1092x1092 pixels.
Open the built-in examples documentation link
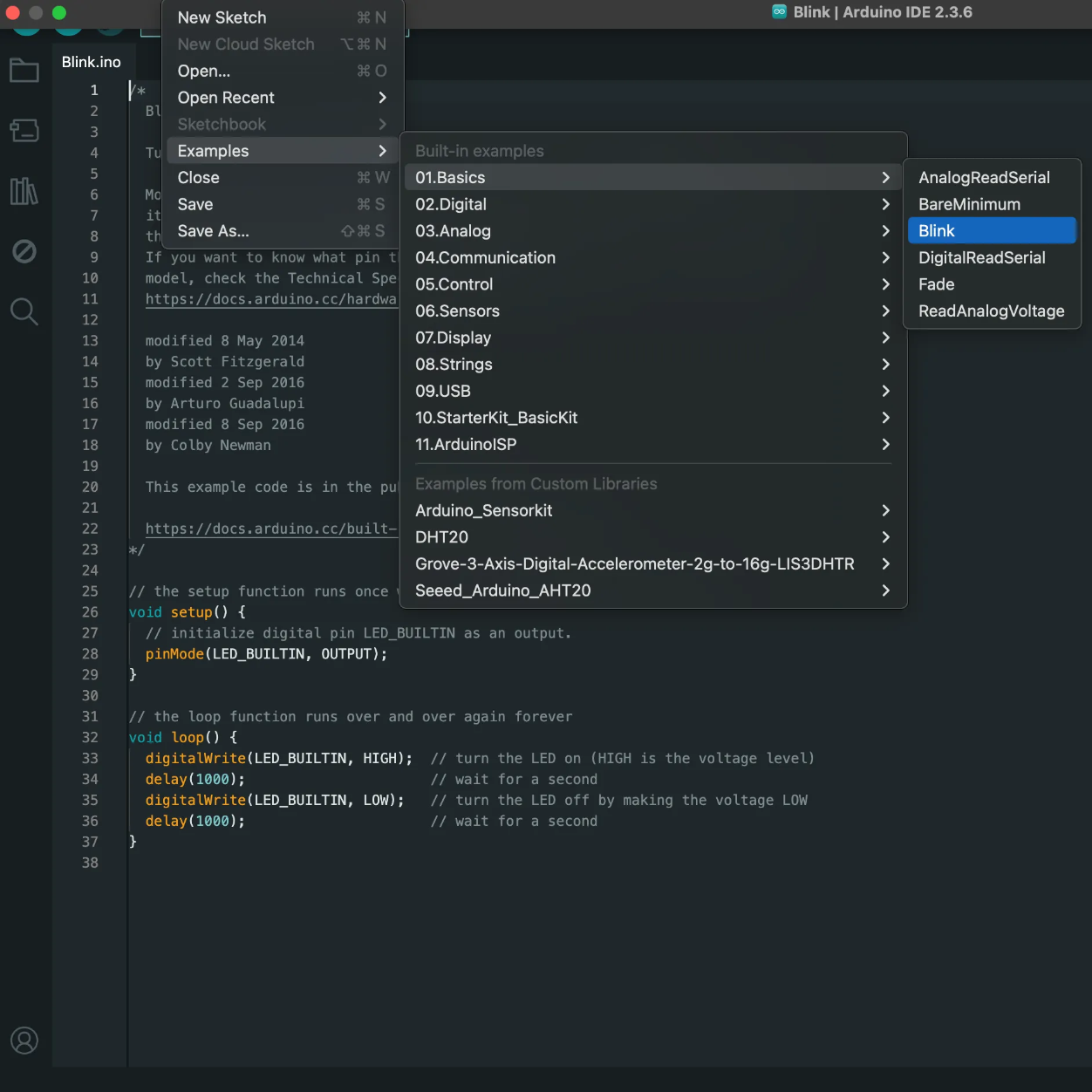tap(271, 529)
